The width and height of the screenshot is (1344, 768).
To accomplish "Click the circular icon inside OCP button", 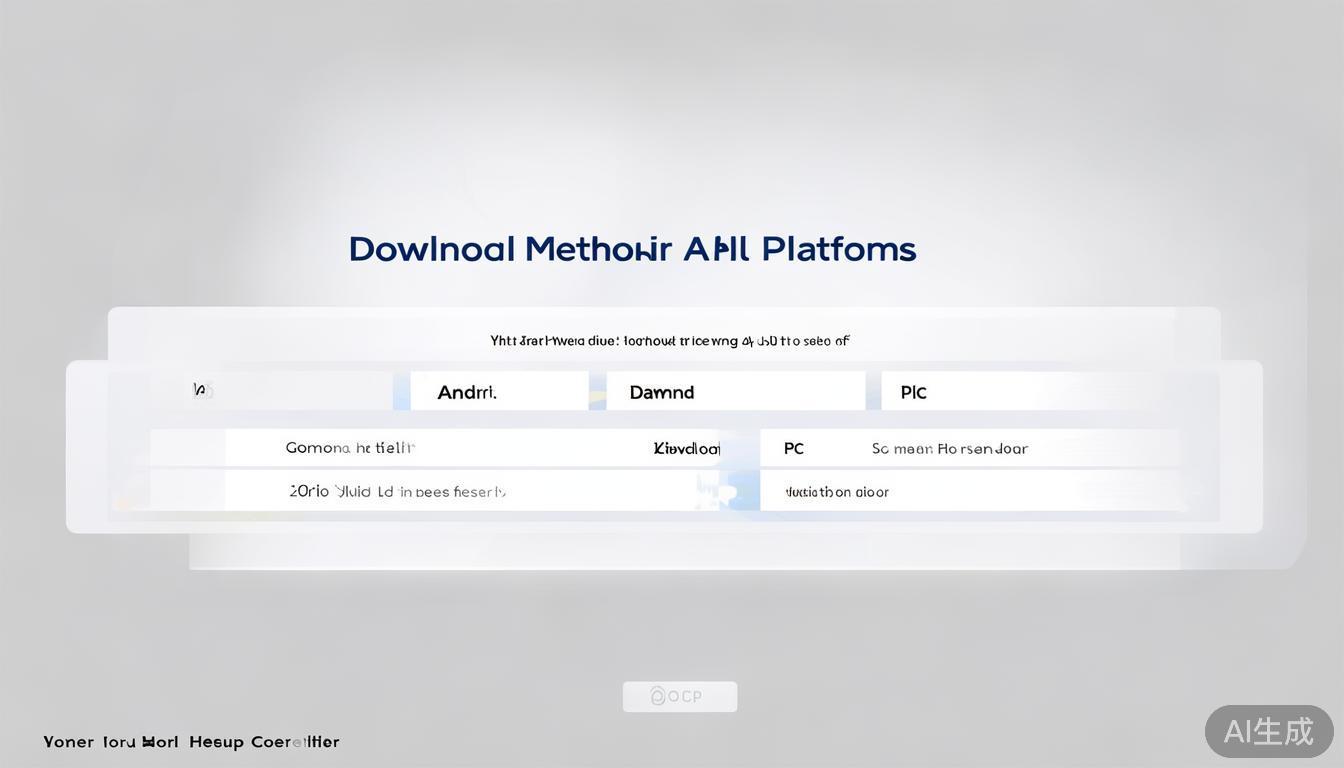I will click(x=658, y=696).
